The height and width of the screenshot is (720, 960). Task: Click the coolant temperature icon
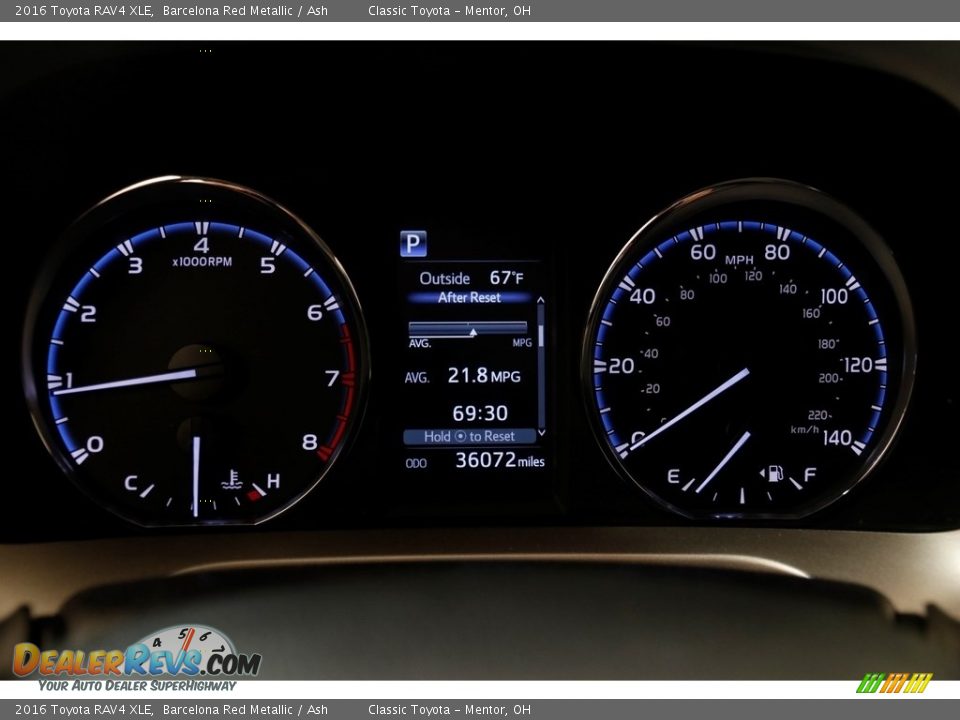(231, 479)
